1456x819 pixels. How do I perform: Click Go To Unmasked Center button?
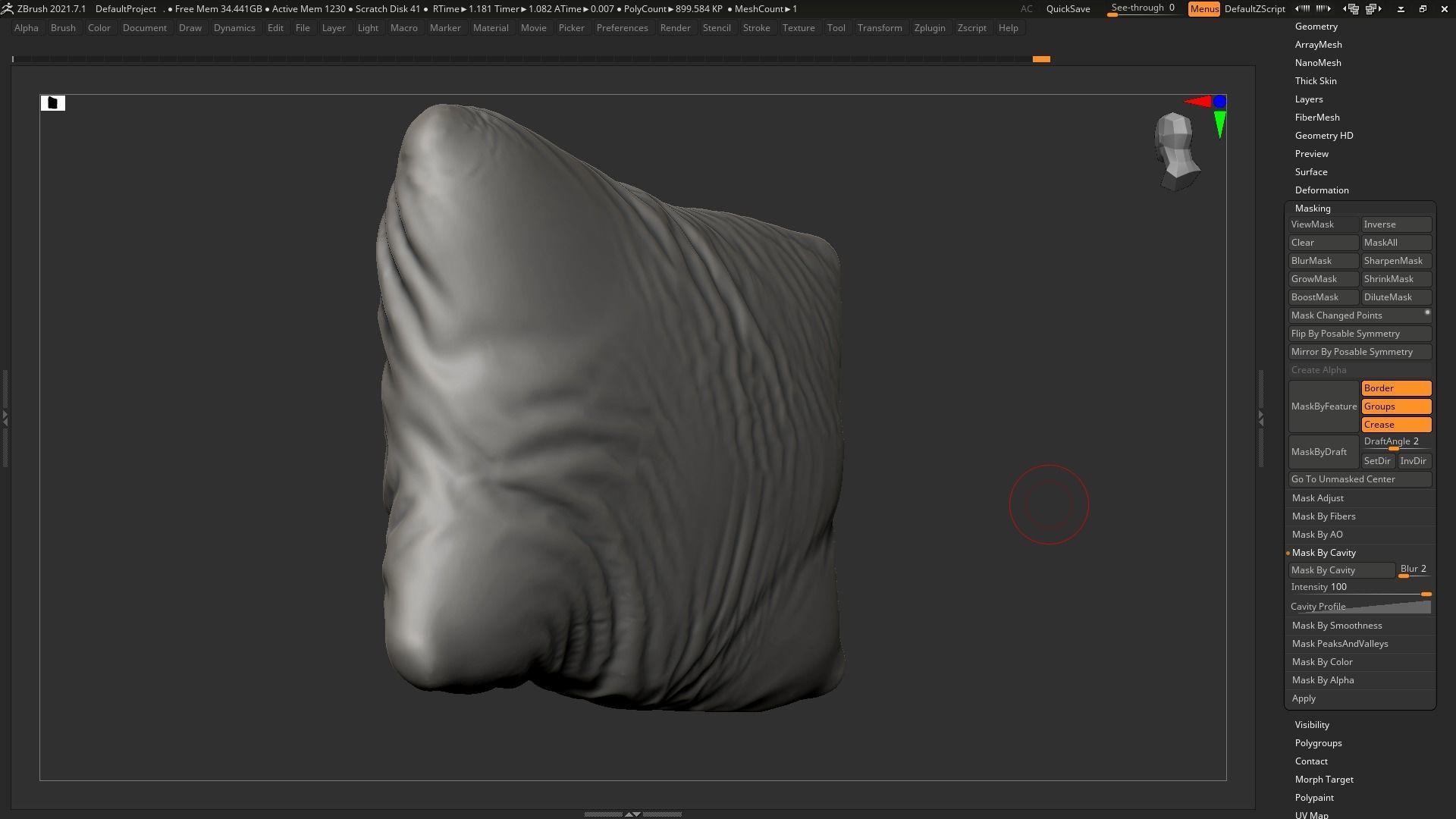1360,479
